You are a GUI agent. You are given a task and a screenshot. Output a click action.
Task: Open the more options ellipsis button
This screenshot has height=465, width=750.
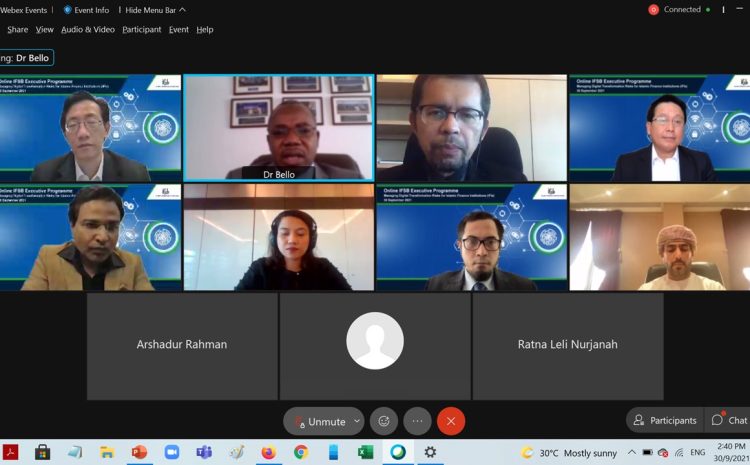[x=417, y=421]
